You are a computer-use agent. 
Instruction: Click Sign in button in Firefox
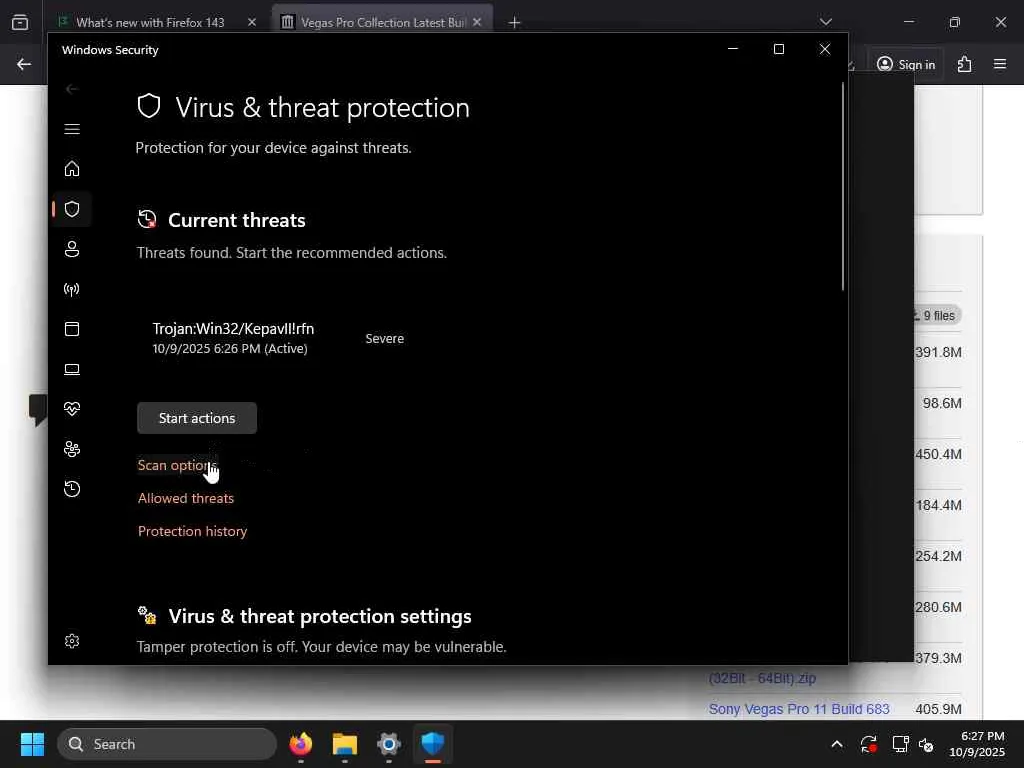click(906, 64)
